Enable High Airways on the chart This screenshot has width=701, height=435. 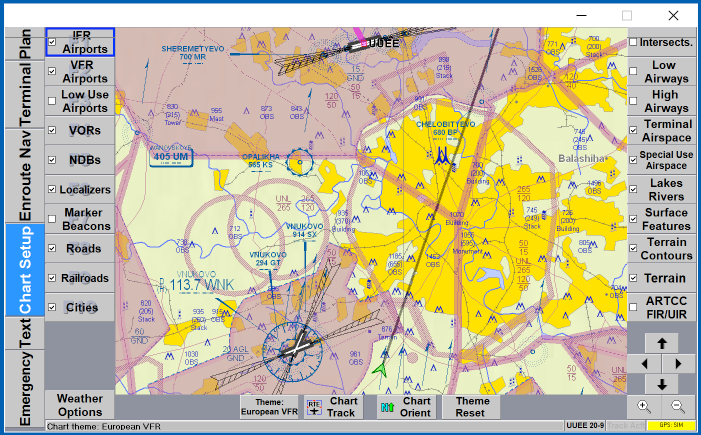point(633,101)
